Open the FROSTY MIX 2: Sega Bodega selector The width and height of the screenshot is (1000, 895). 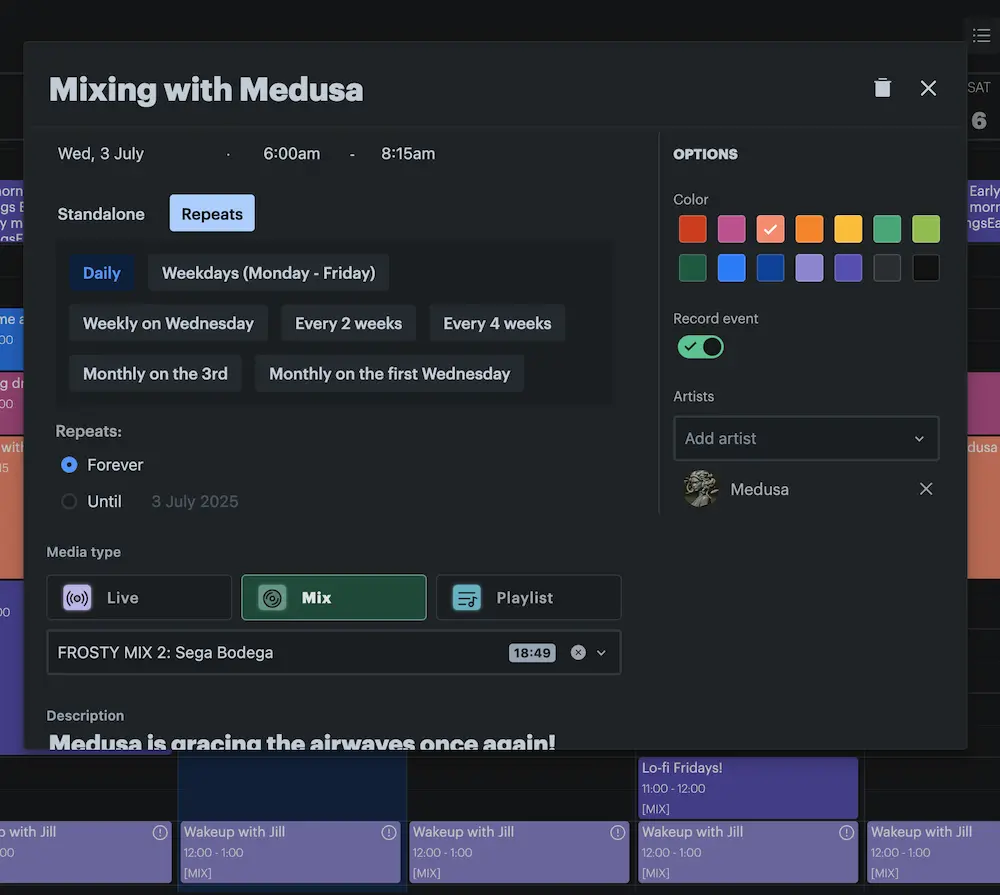click(334, 653)
